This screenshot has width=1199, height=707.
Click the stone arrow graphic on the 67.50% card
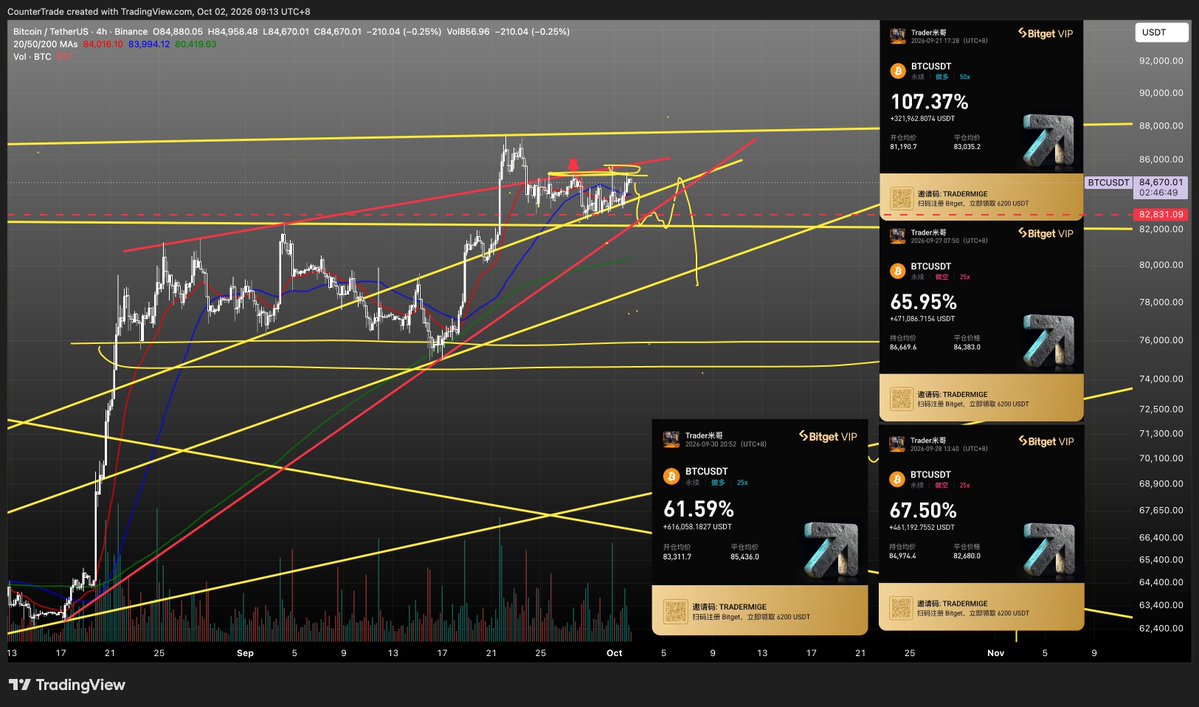click(1048, 550)
